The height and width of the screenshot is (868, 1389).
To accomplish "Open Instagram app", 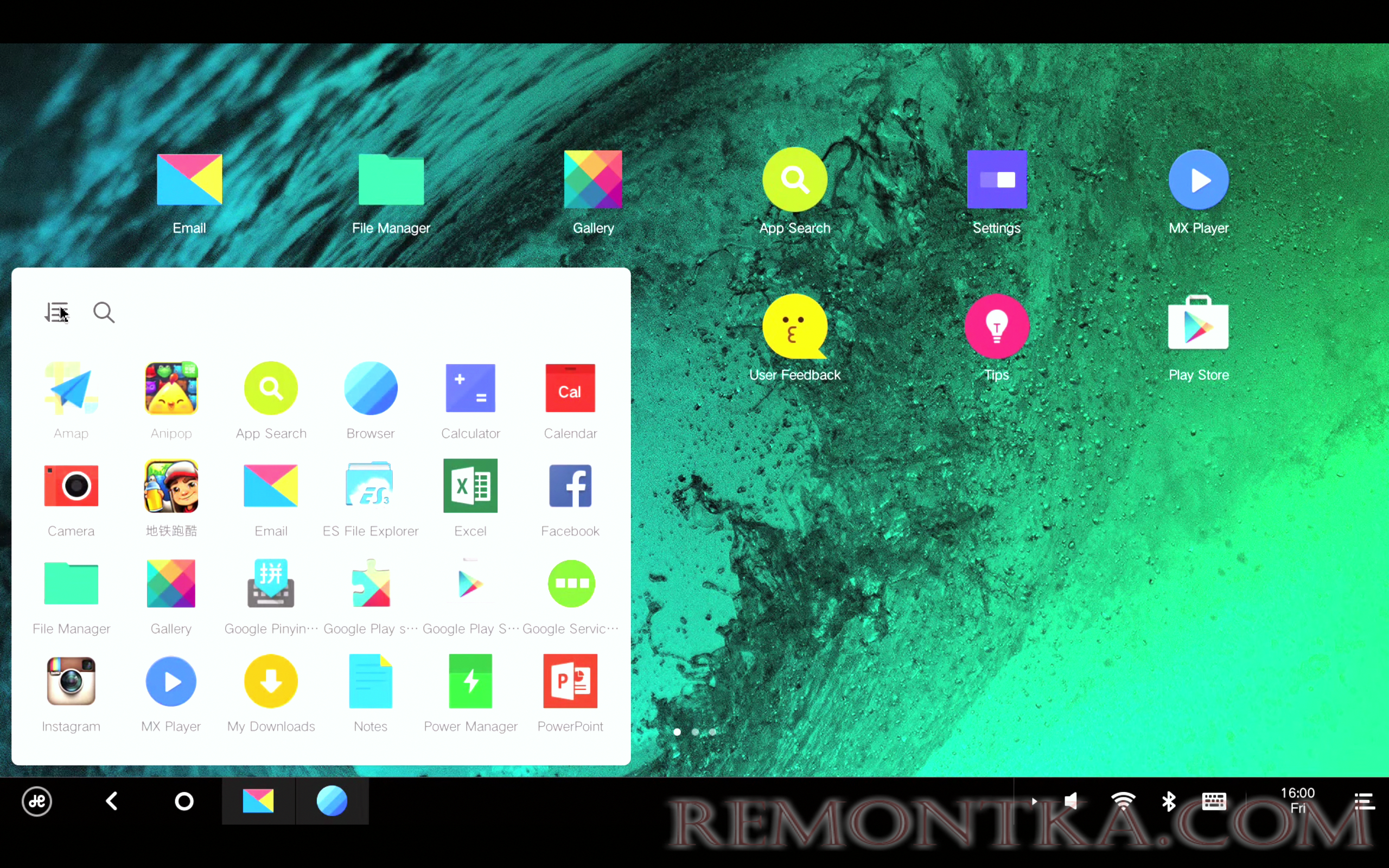I will click(70, 681).
